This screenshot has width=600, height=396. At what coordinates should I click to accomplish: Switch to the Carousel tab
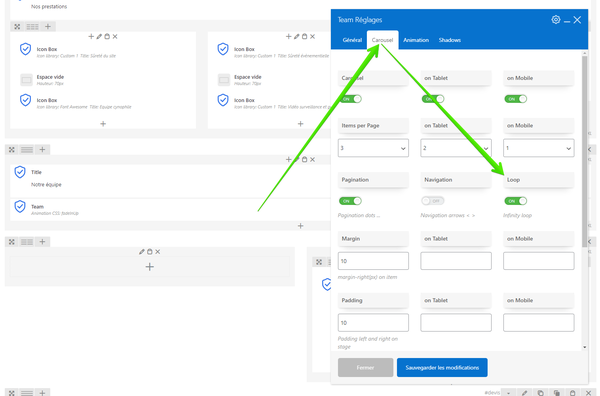(382, 40)
